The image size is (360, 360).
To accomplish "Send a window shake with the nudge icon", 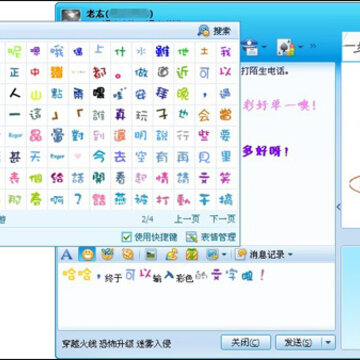I will (128, 255).
